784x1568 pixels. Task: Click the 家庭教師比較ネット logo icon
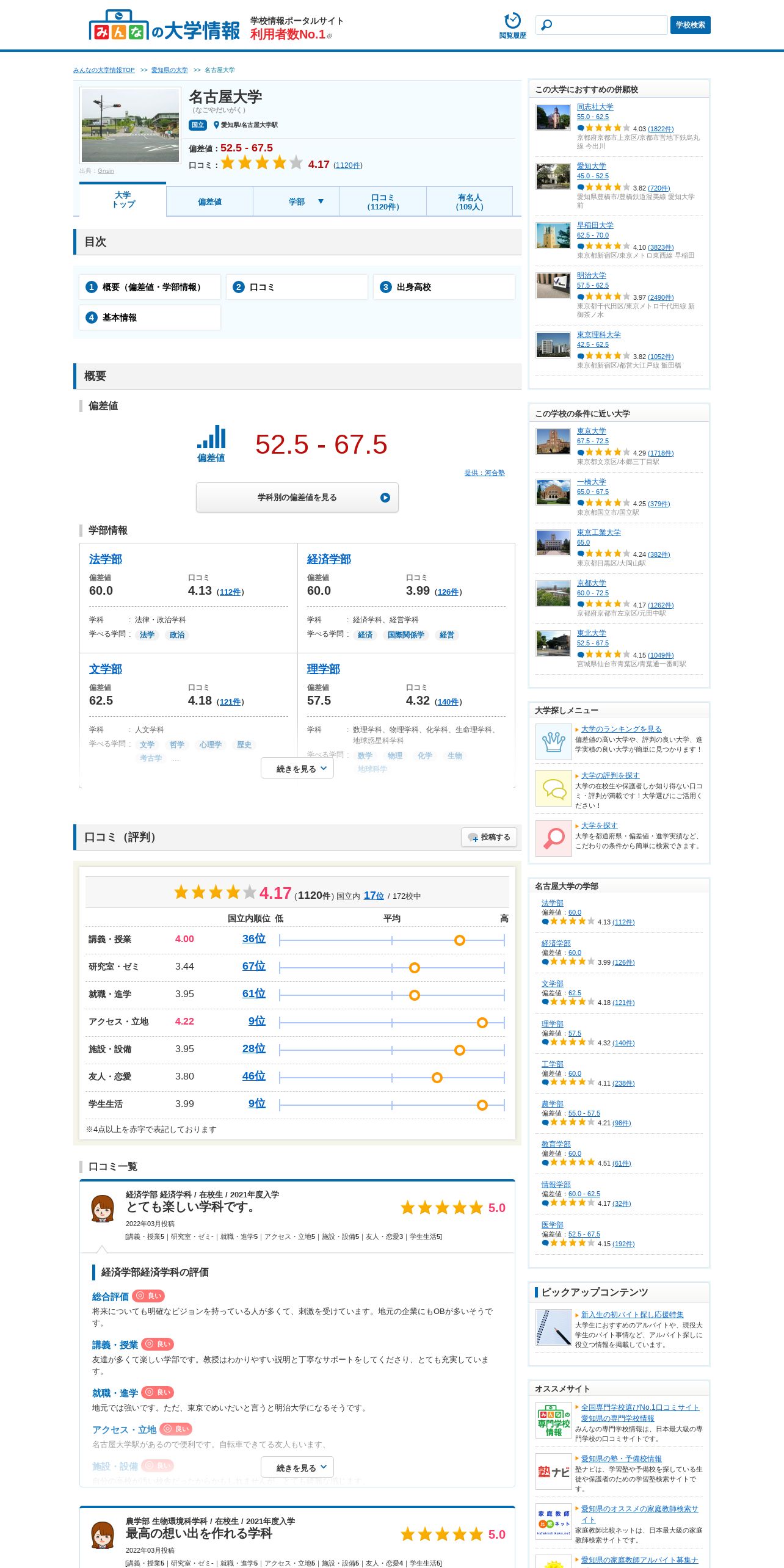[x=554, y=1522]
